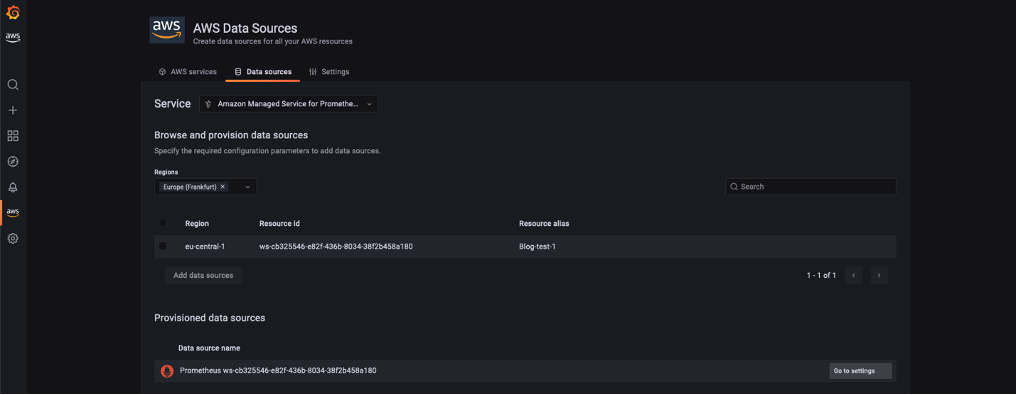Click Go to settings for Prometheus data source

point(860,371)
